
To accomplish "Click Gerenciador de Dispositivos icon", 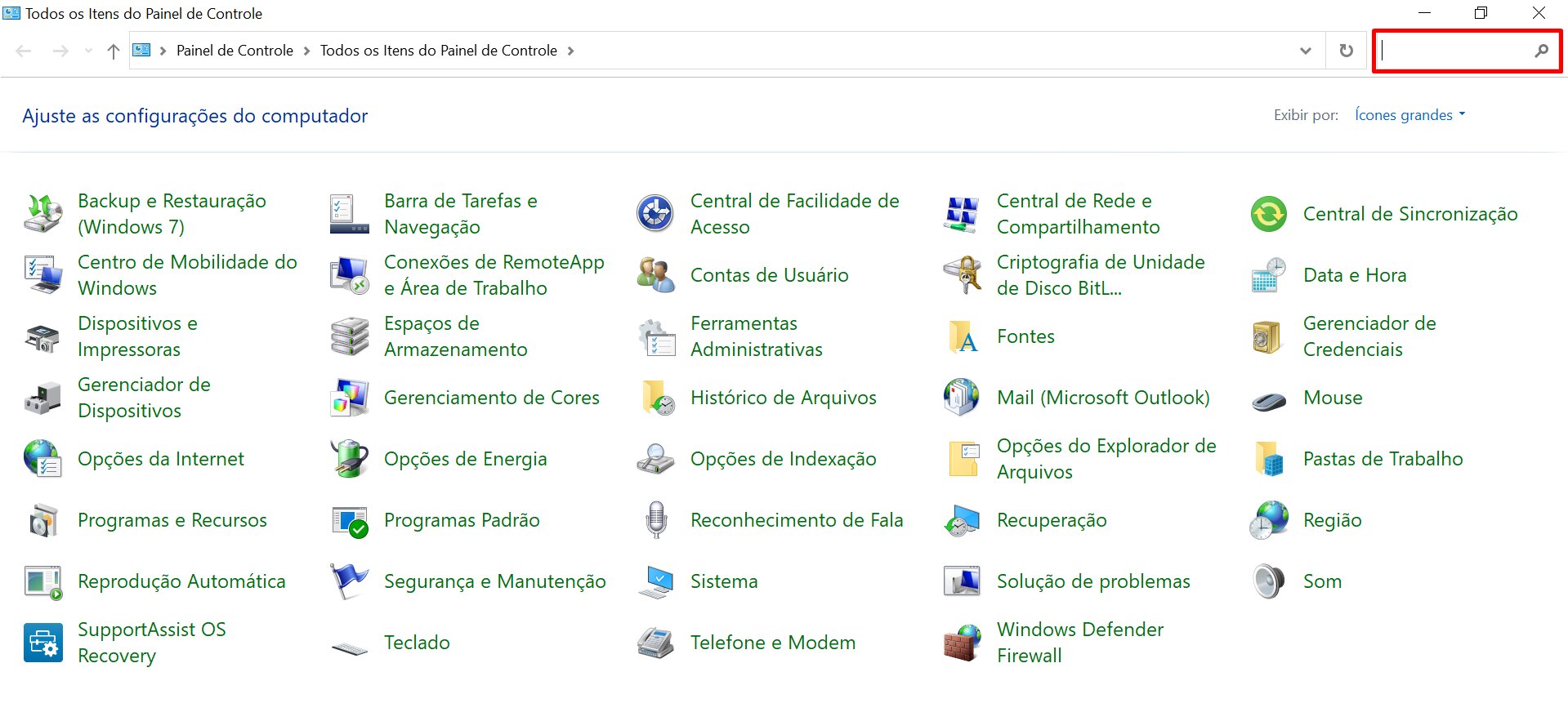I will click(x=43, y=398).
